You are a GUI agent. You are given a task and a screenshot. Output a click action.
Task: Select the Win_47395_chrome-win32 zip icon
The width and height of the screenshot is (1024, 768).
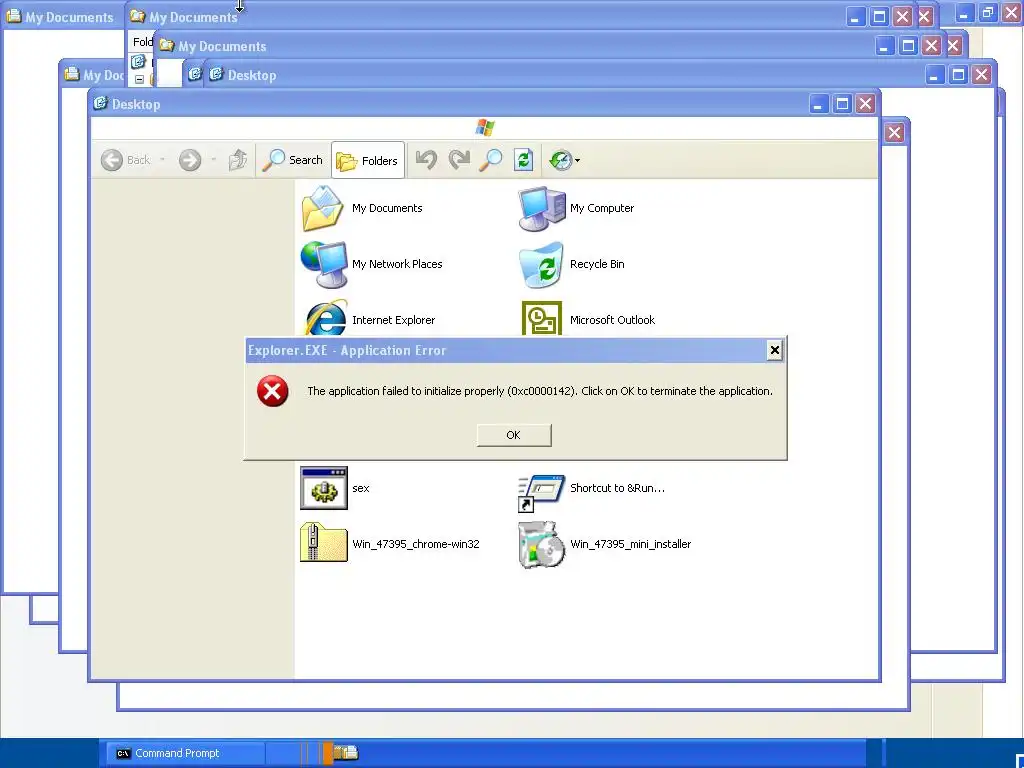[x=324, y=543]
